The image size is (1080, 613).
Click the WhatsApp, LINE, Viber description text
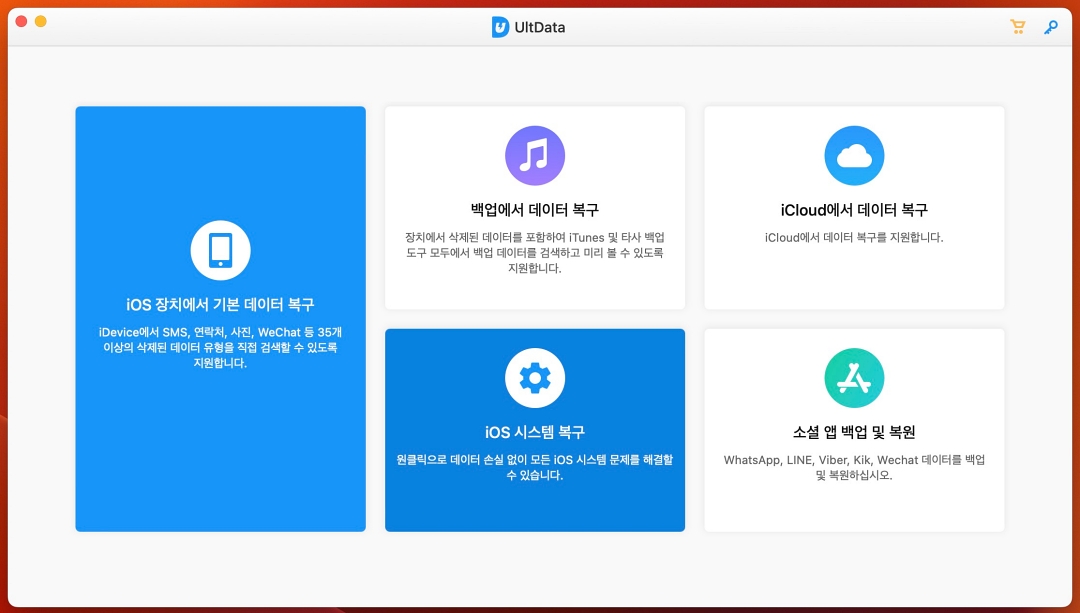(854, 467)
